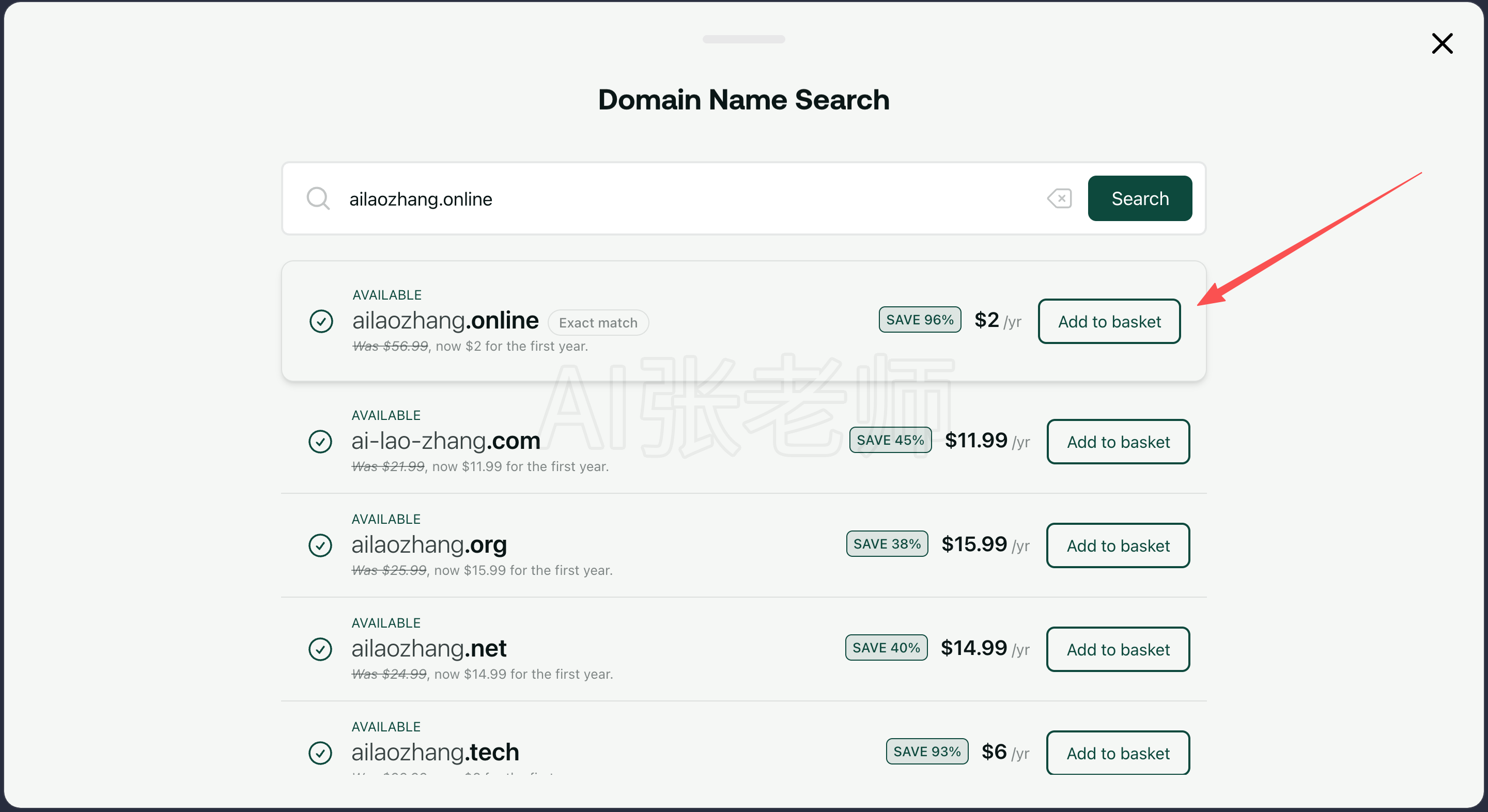Click the AVAILABLE label above ai-lao-zhang.com
This screenshot has width=1488, height=812.
coord(386,416)
